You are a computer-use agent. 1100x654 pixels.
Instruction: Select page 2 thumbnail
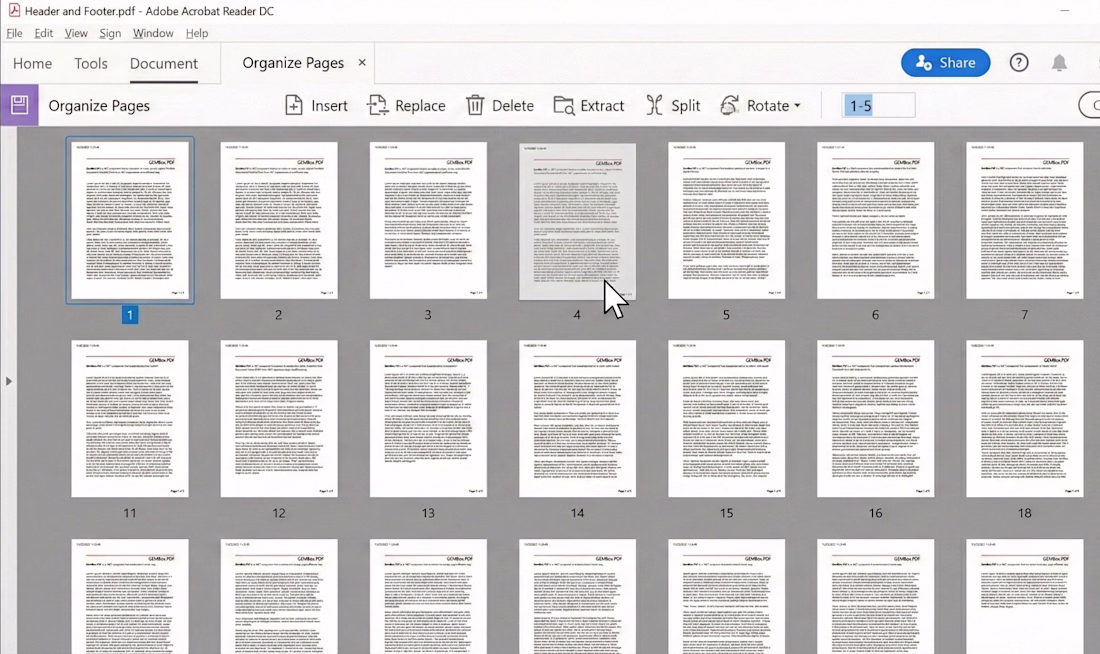279,220
